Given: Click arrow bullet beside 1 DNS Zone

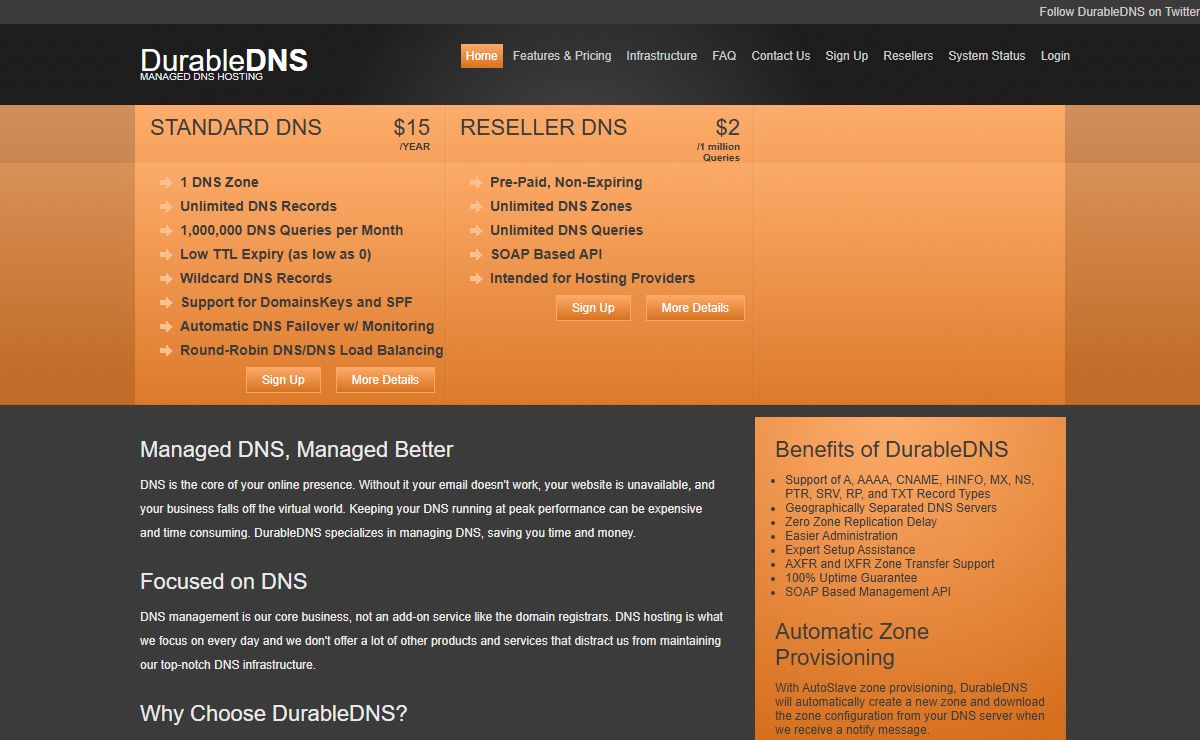Looking at the screenshot, I should tap(166, 183).
